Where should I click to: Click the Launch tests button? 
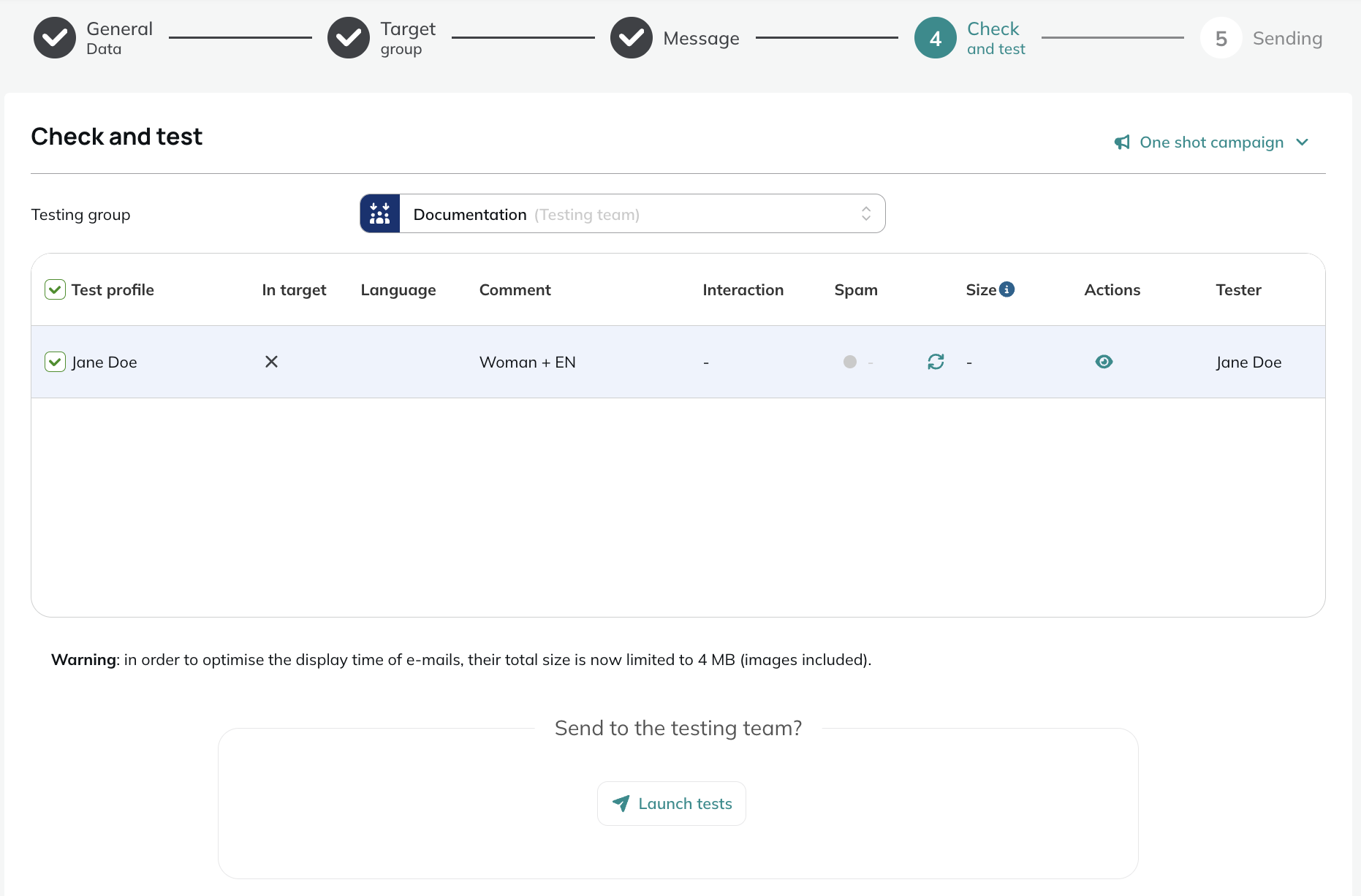(x=671, y=804)
